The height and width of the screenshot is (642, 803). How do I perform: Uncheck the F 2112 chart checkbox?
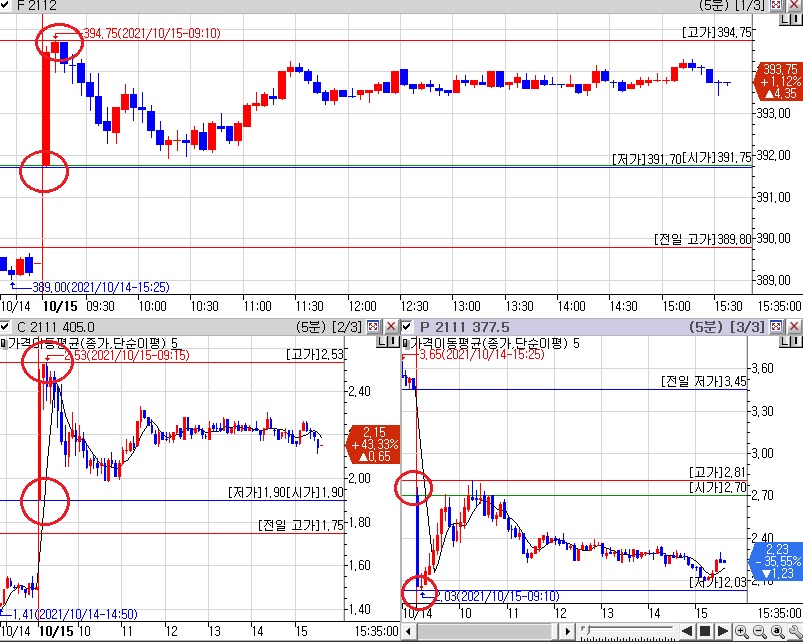(5, 5)
